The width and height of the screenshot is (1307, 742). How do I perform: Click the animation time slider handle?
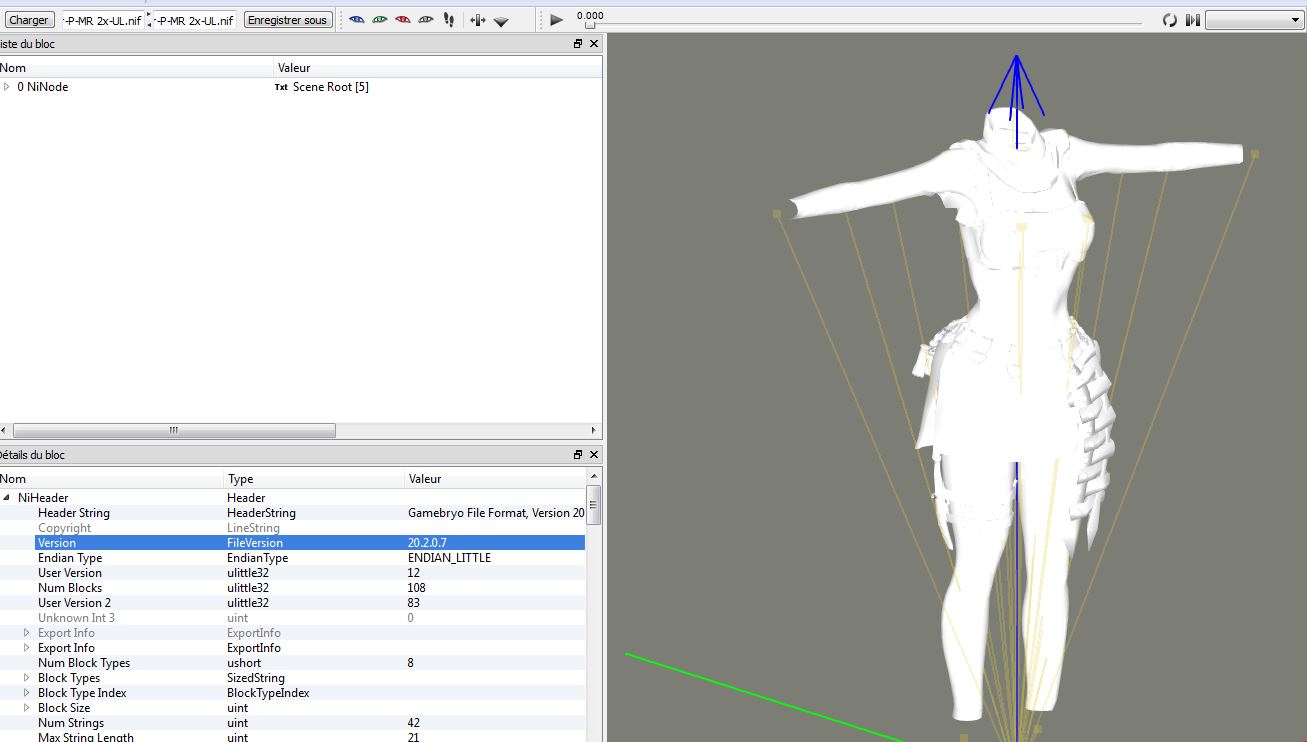pos(590,24)
